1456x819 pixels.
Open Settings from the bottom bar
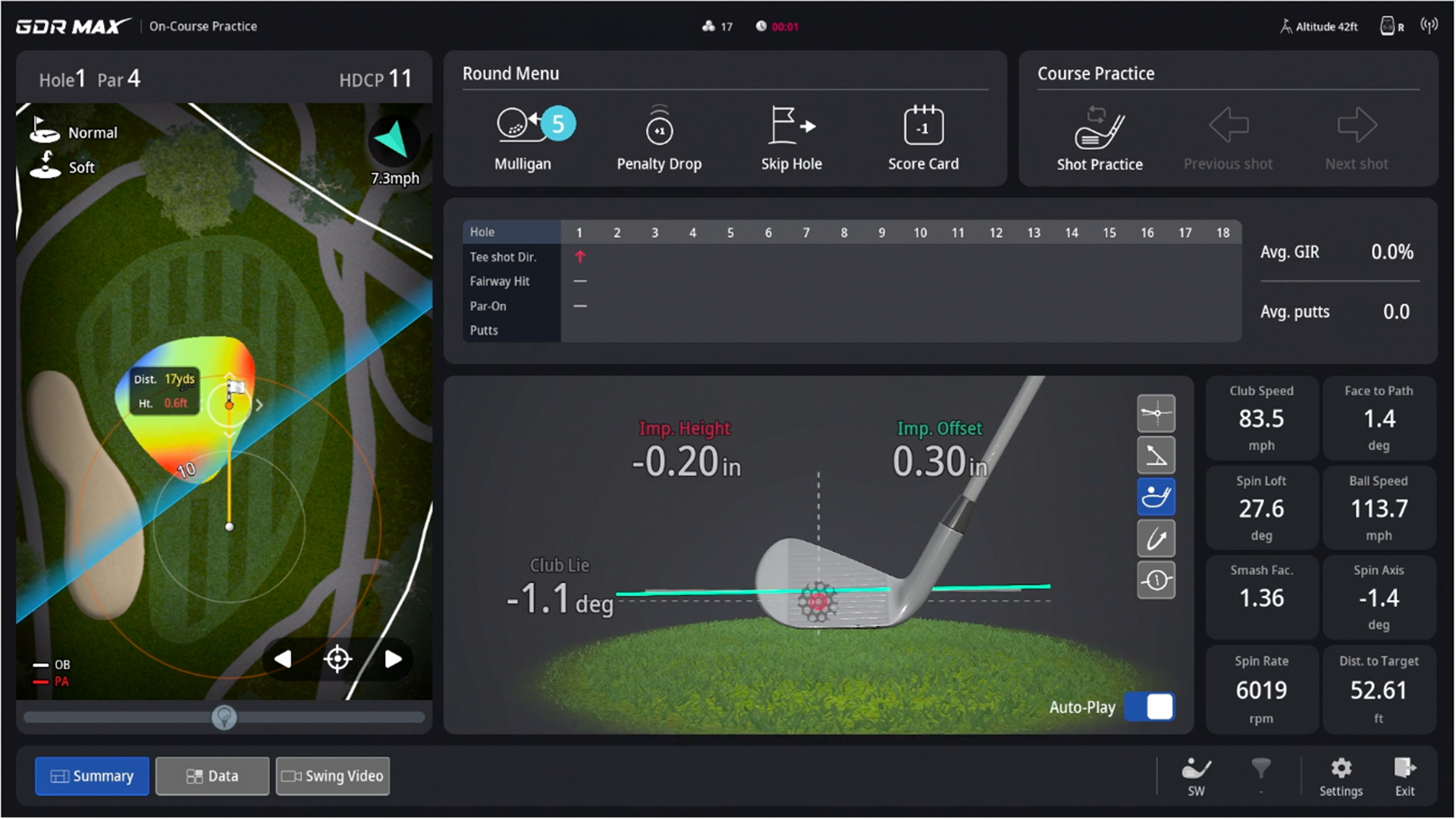click(1341, 775)
